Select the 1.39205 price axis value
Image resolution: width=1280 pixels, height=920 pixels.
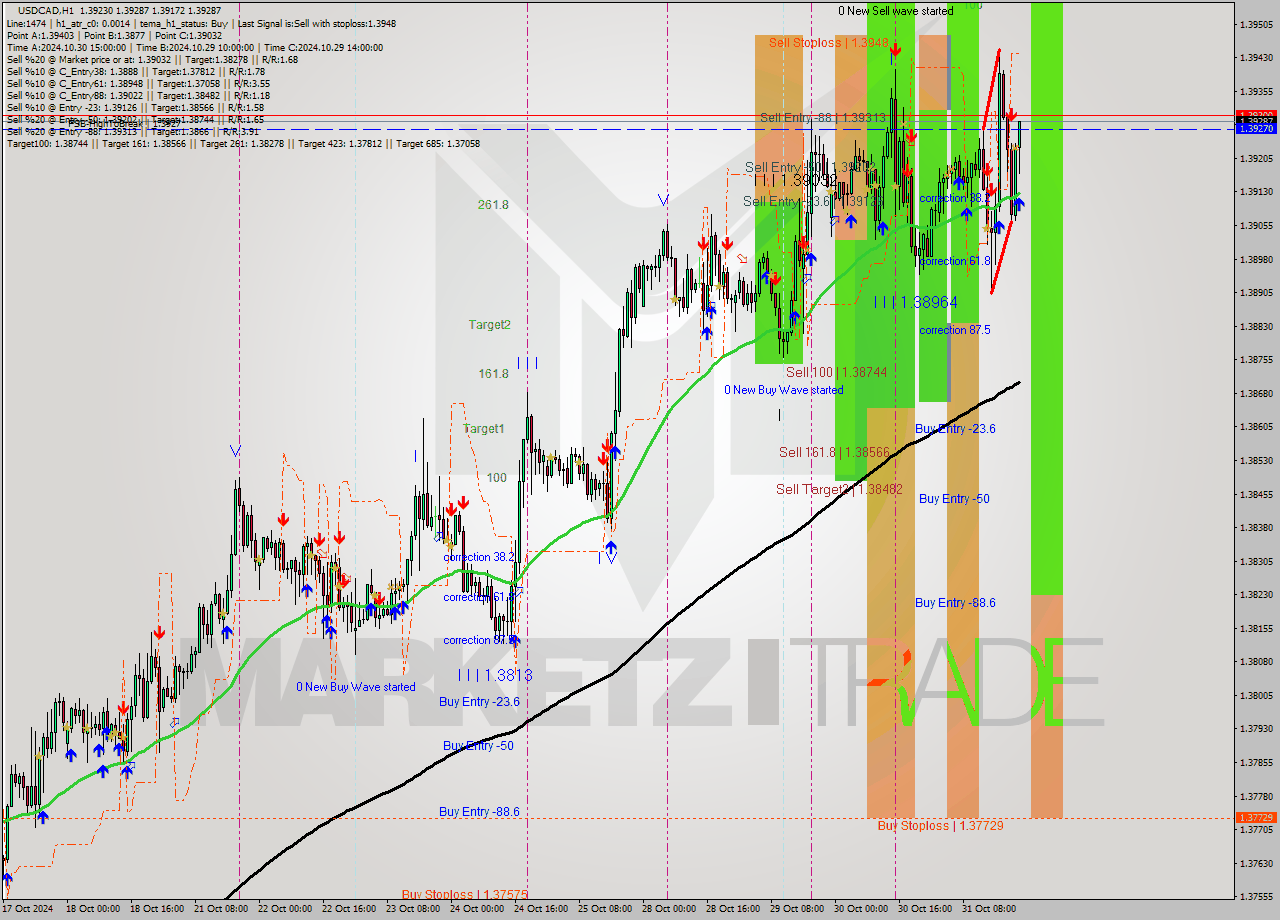[1255, 158]
